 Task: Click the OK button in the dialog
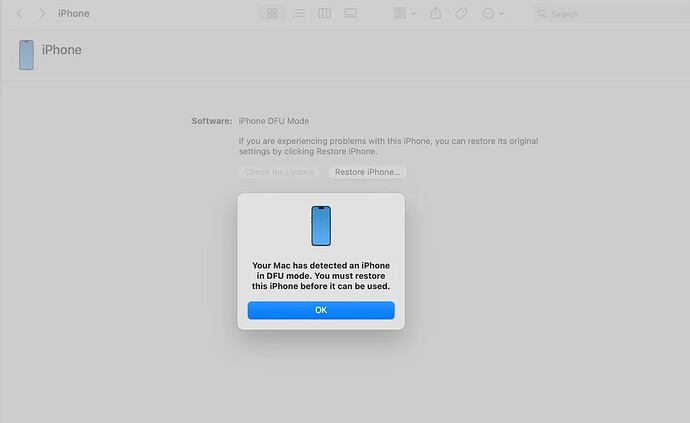[x=321, y=310]
